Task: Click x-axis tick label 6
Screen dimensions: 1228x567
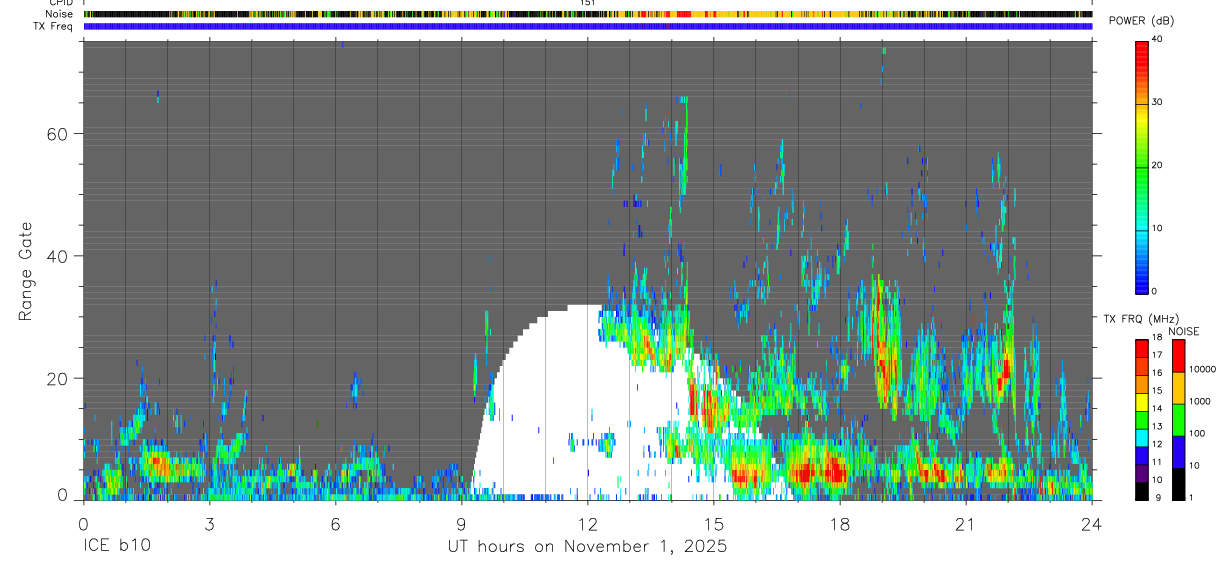Action: 335,524
